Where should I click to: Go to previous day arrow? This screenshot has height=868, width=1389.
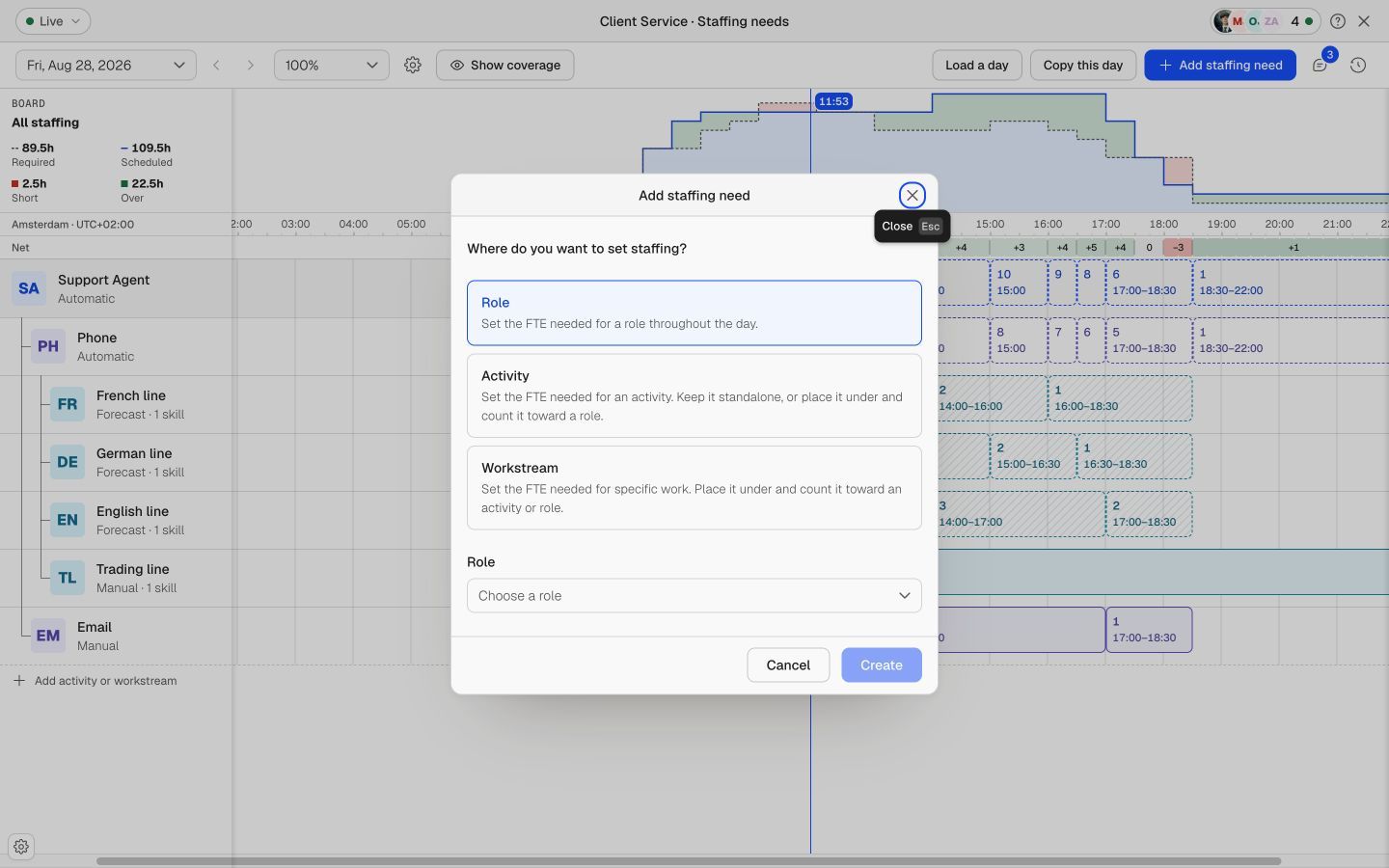[x=216, y=65]
